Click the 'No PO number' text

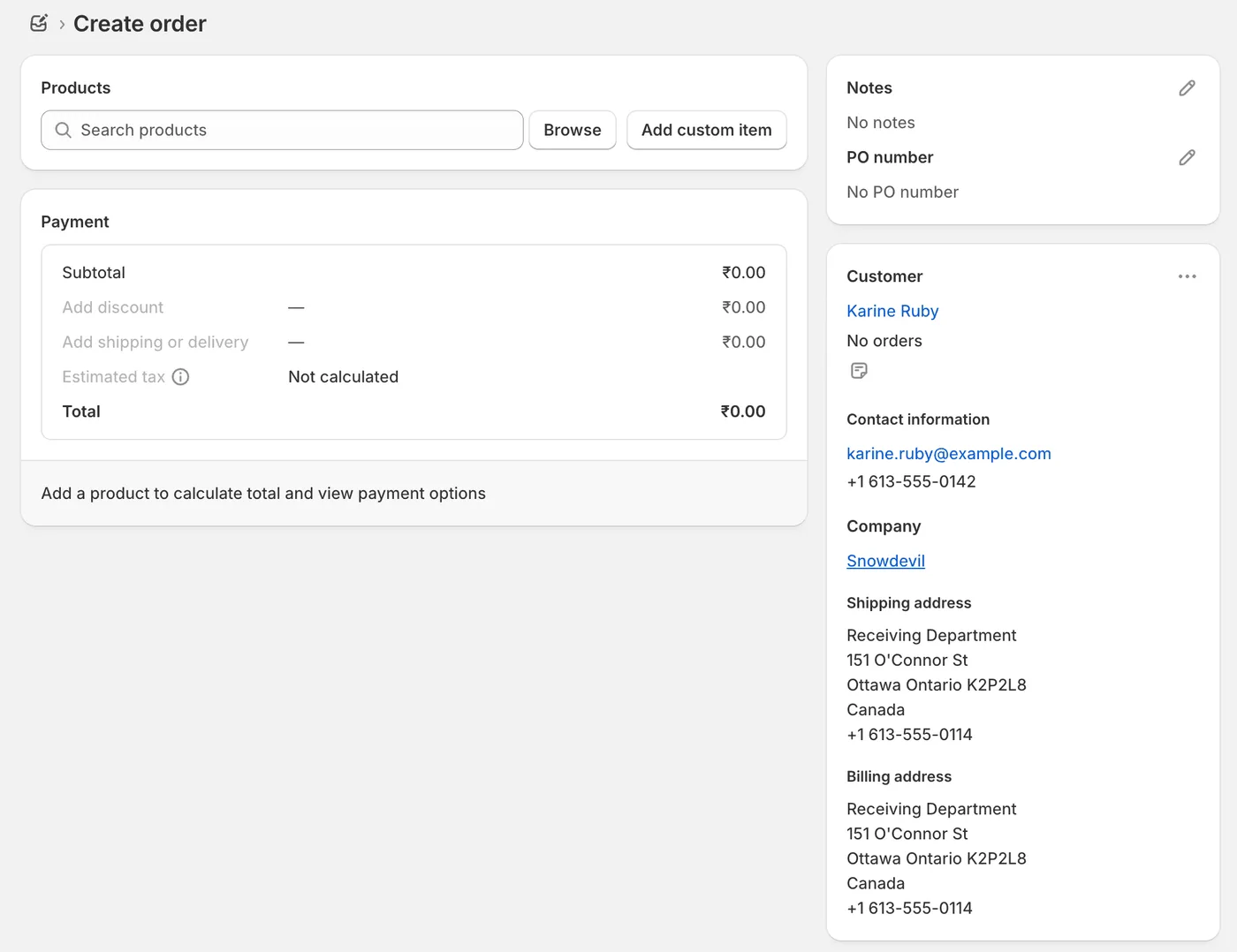point(902,192)
